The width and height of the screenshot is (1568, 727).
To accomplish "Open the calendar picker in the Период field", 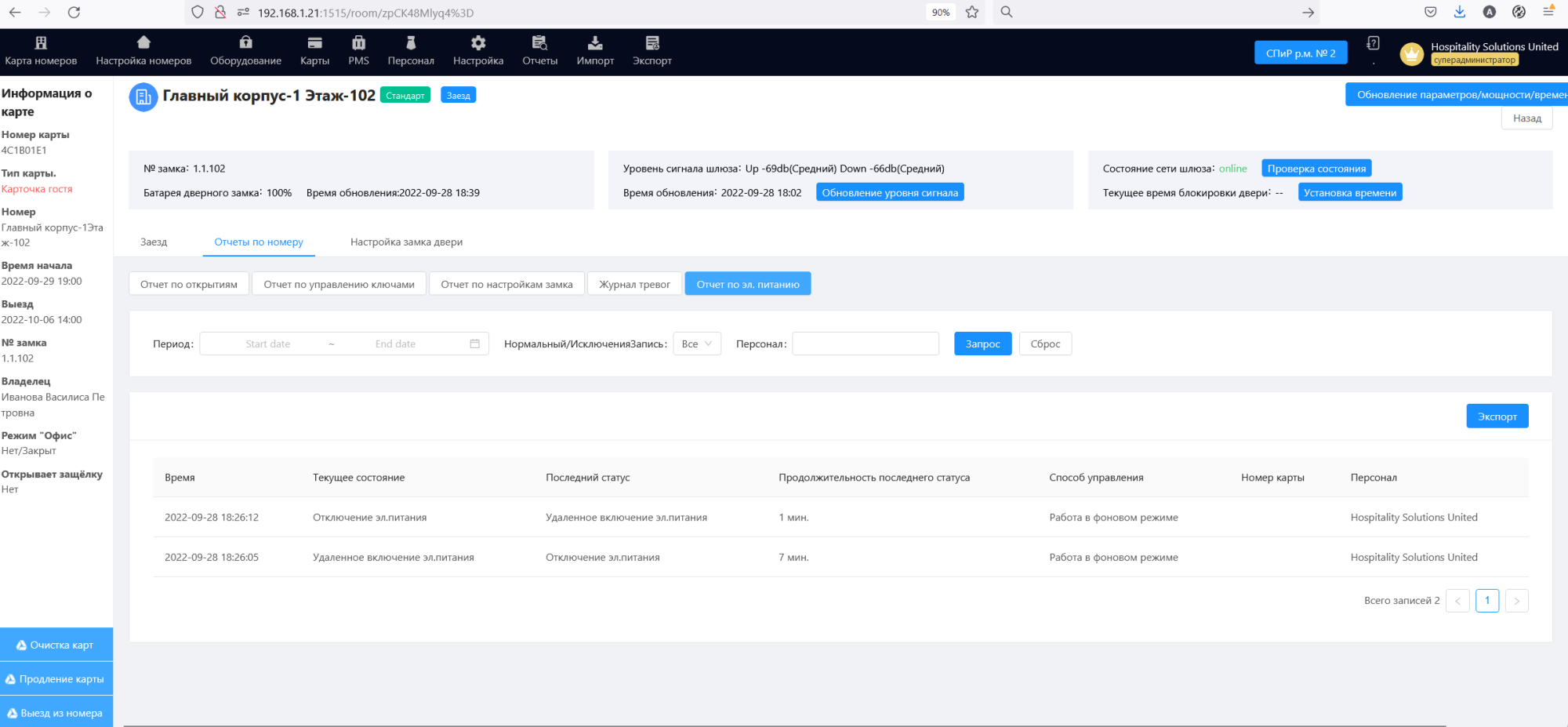I will coord(474,344).
